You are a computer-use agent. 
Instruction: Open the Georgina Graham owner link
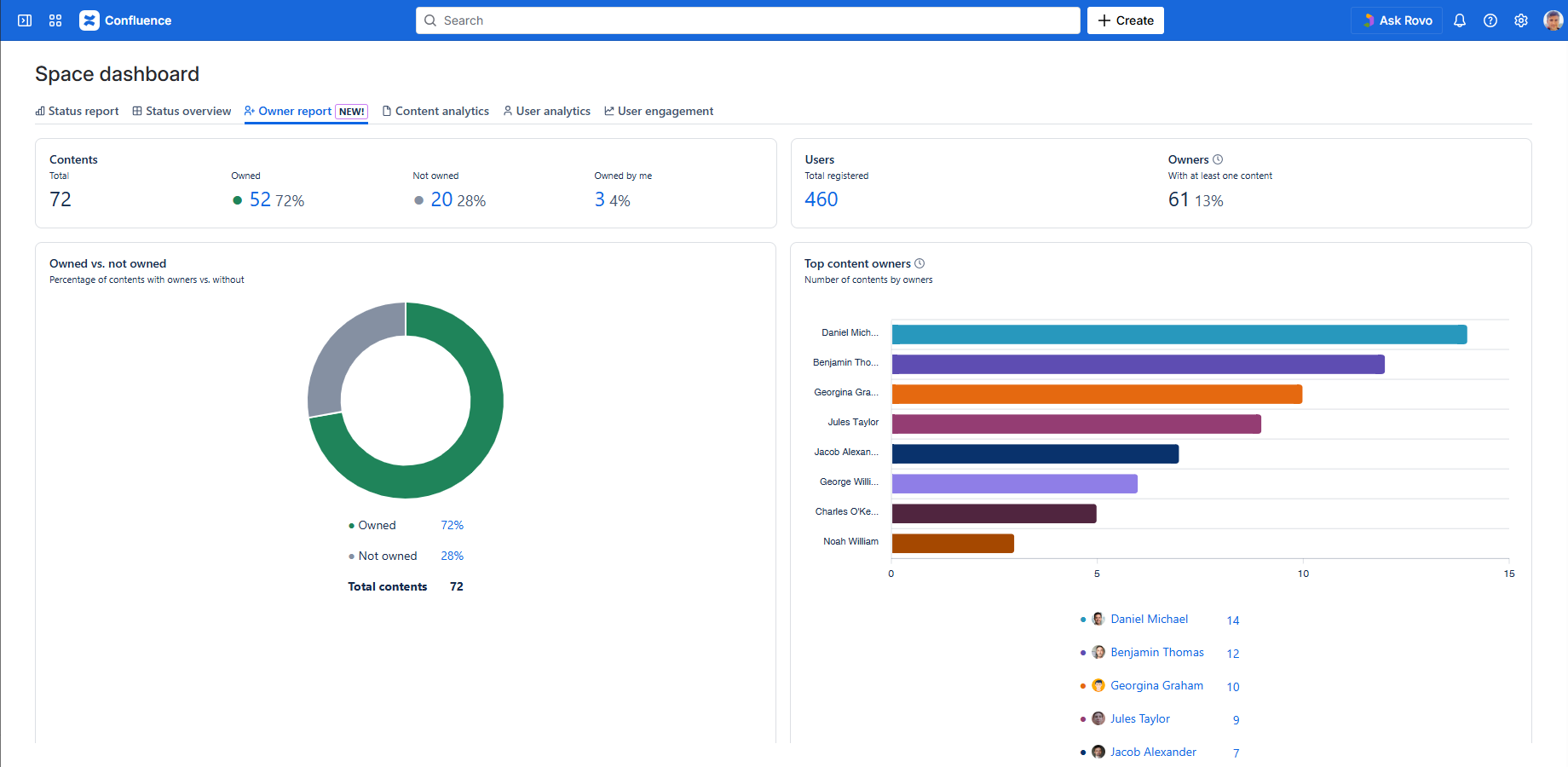point(1156,685)
